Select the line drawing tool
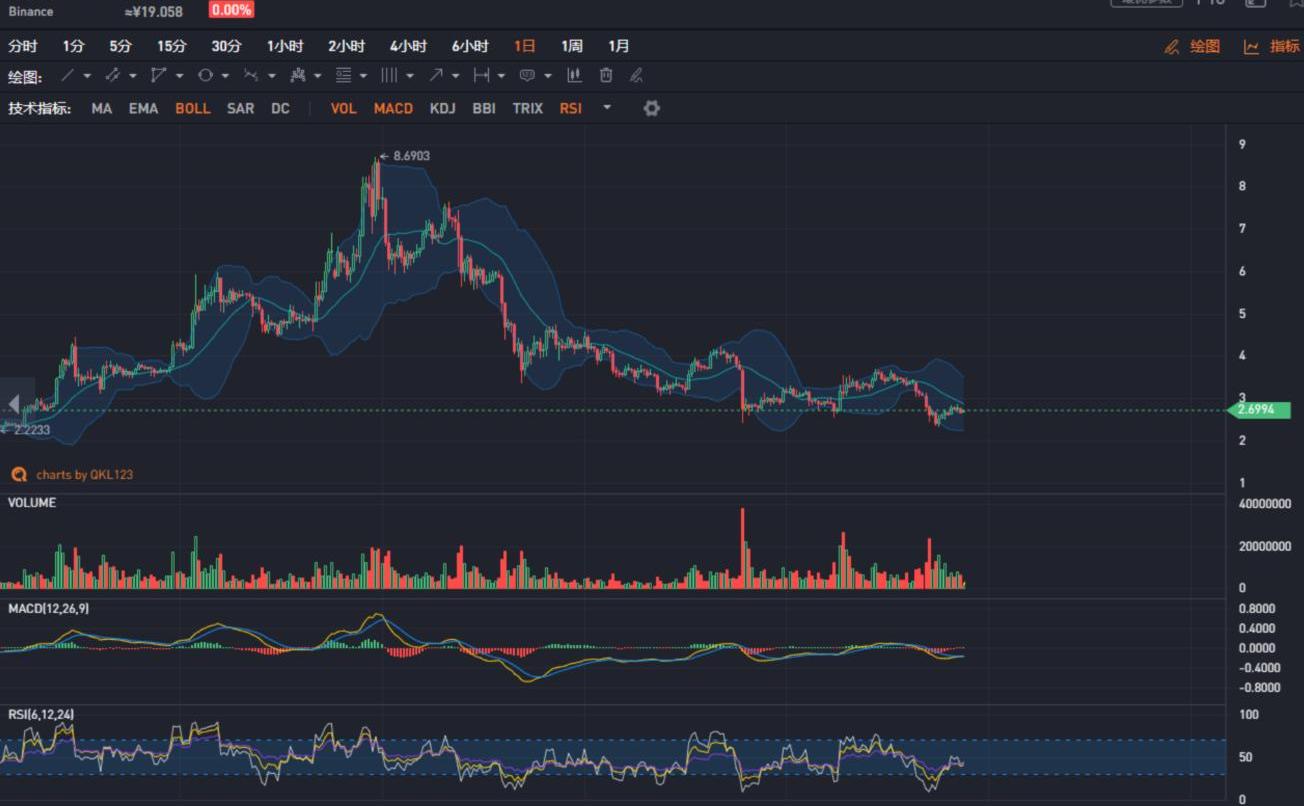This screenshot has width=1304, height=806. (68, 76)
